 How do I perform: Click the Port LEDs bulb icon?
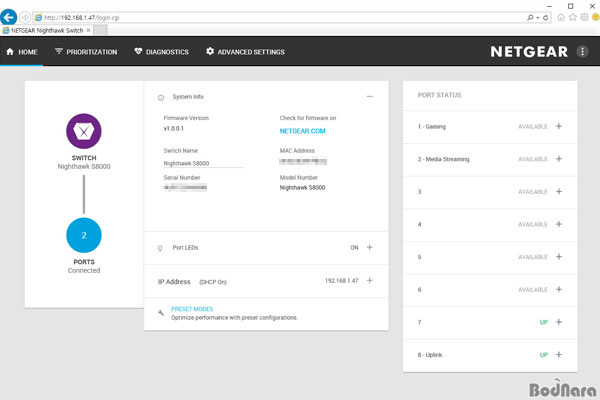[160, 248]
